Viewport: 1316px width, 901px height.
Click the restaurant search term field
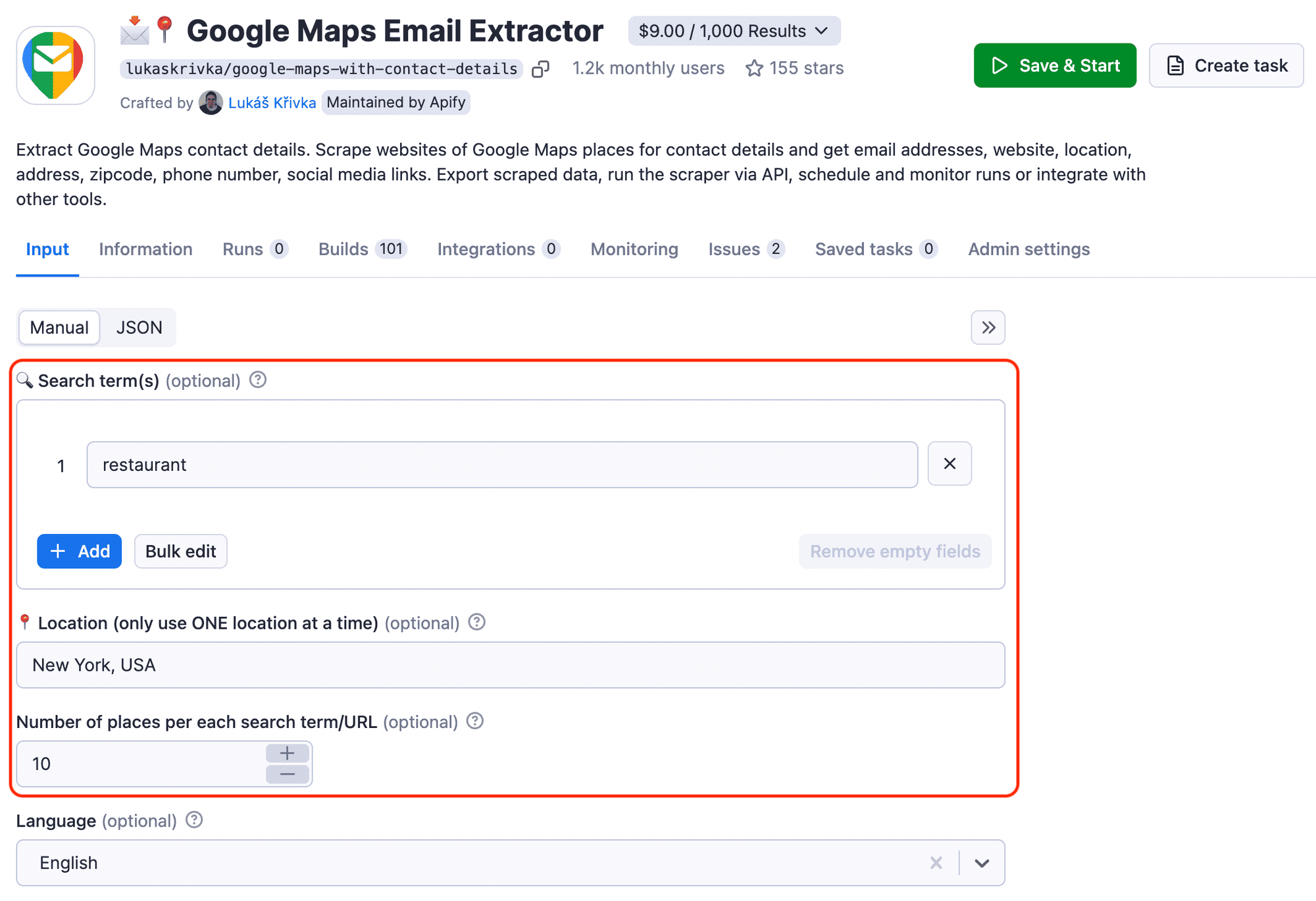click(502, 465)
